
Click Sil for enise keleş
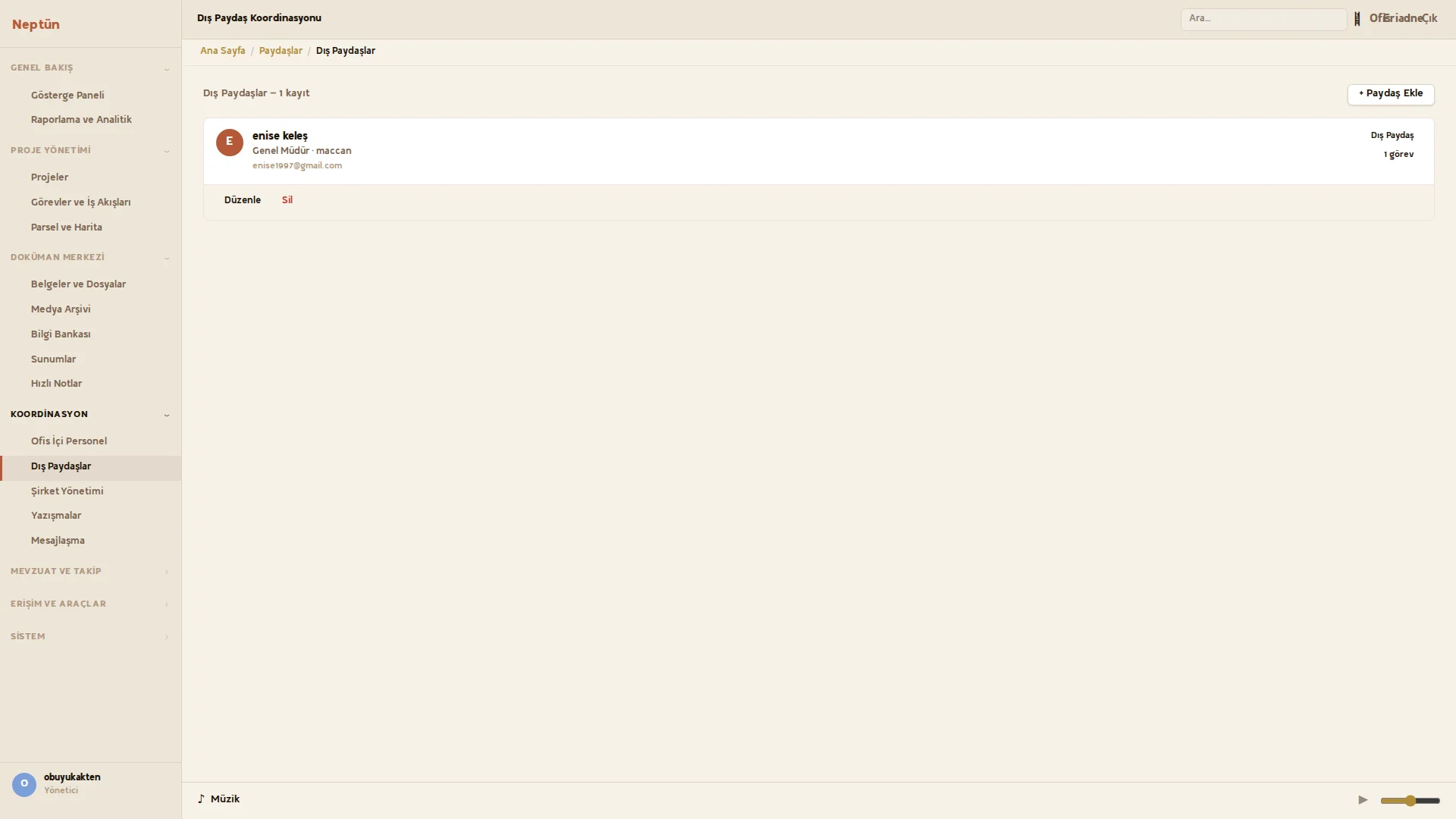(287, 200)
